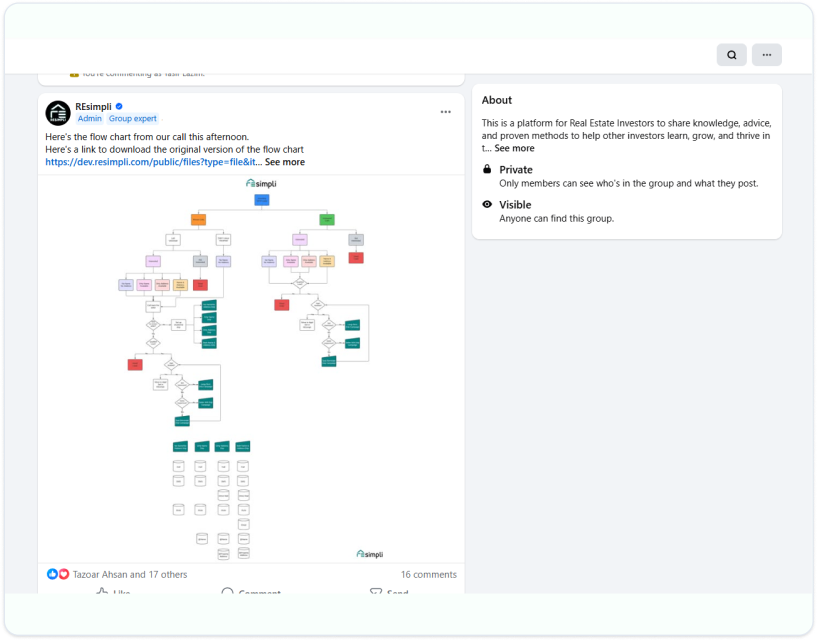Viewport: 818px width, 641px height.
Task: Click the red heart reaction icon
Action: [64, 574]
